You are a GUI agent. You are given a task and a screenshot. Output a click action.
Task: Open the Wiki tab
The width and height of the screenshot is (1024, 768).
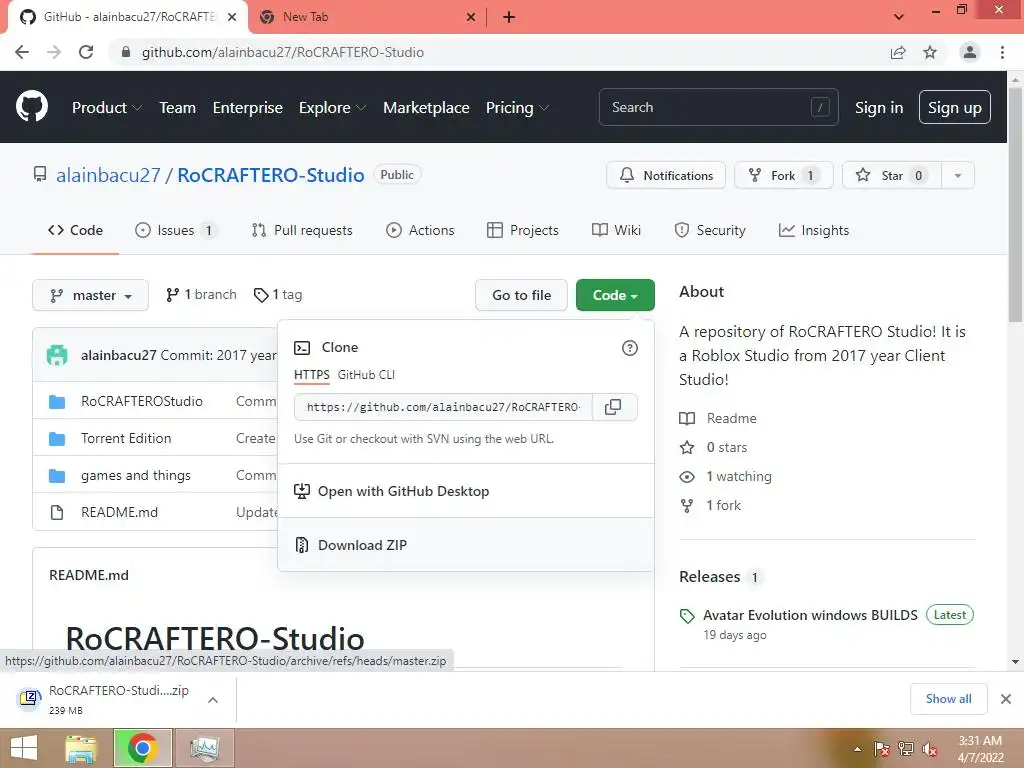tap(616, 231)
